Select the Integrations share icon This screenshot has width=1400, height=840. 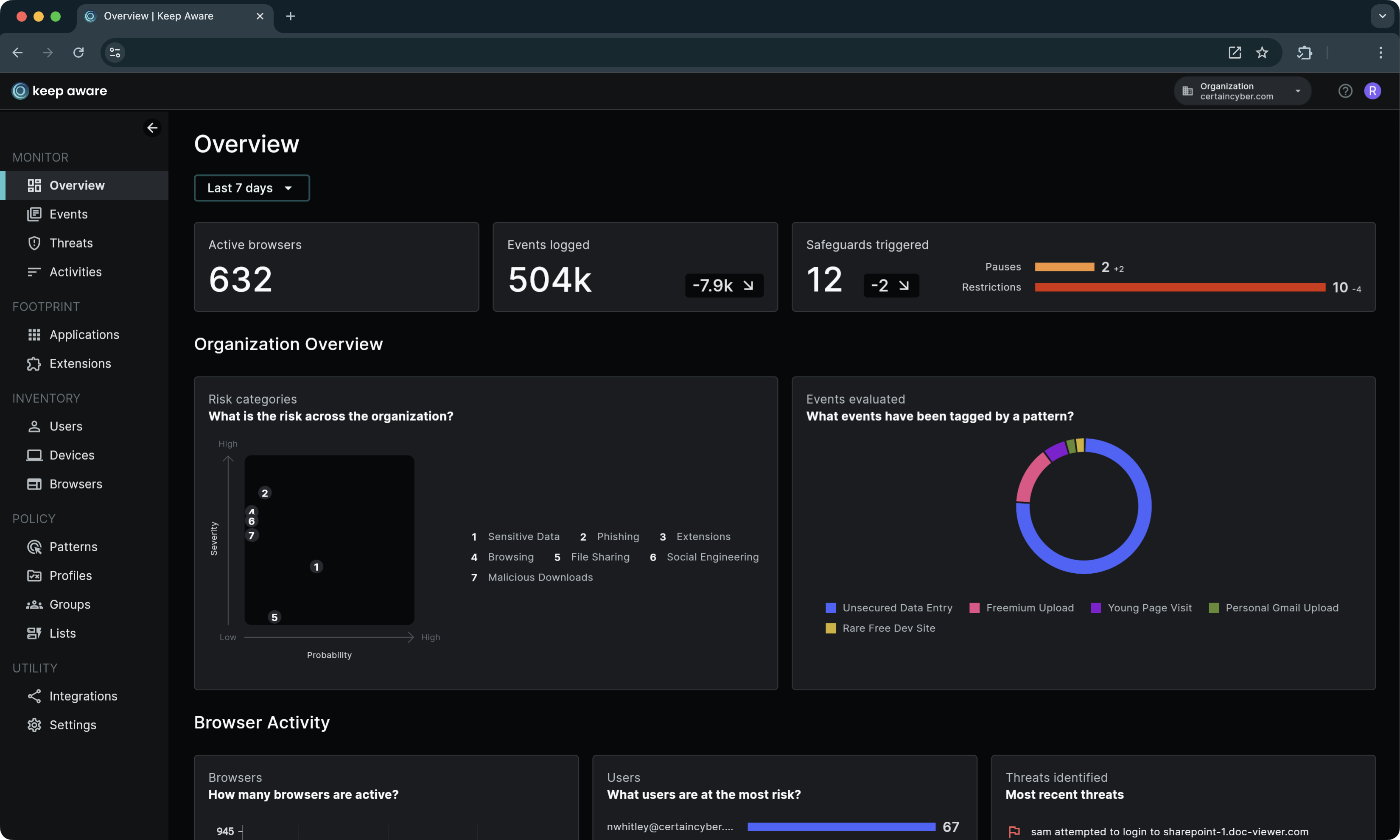34,696
